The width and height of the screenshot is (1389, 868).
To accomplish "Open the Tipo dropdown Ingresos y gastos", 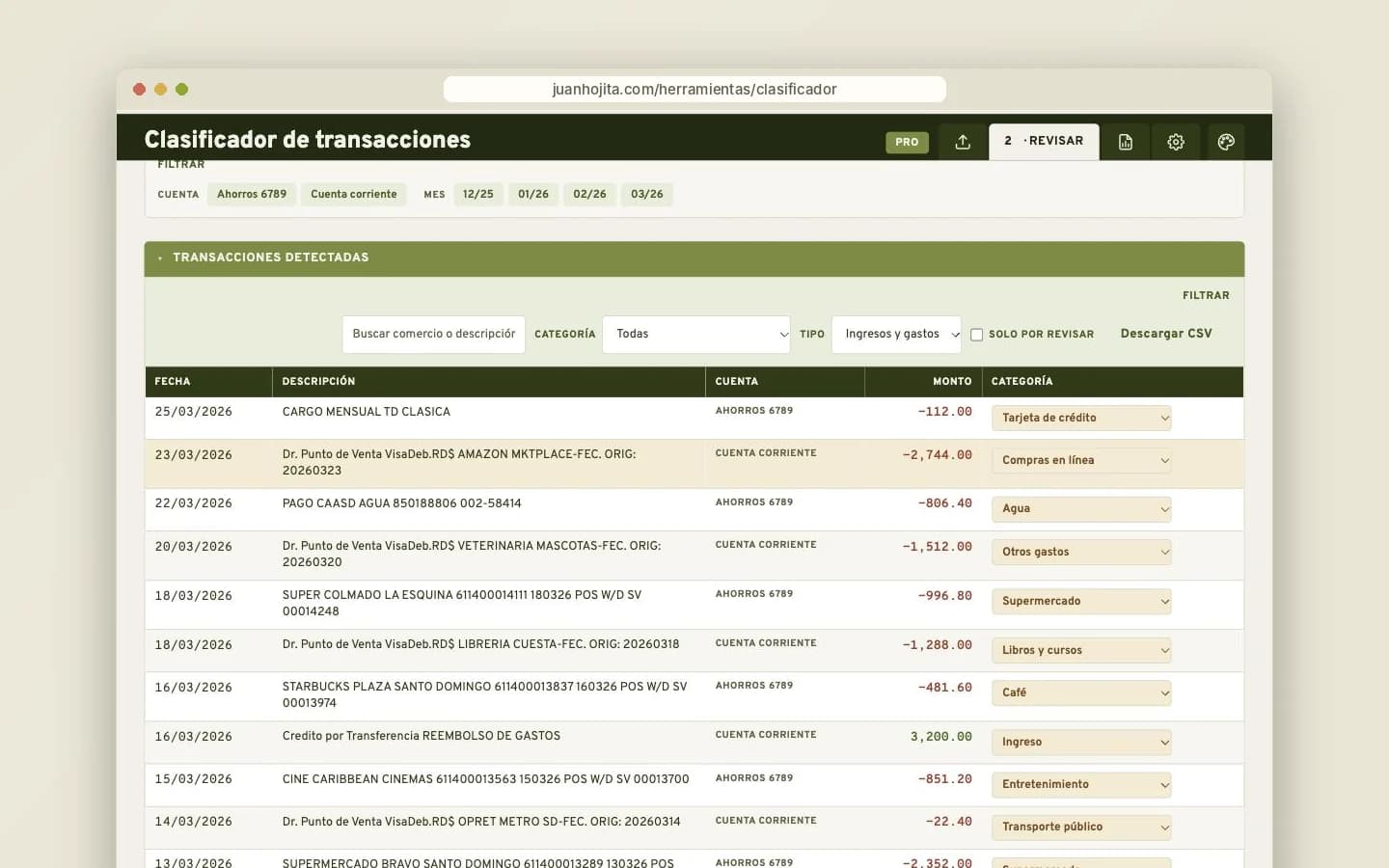I will [896, 335].
